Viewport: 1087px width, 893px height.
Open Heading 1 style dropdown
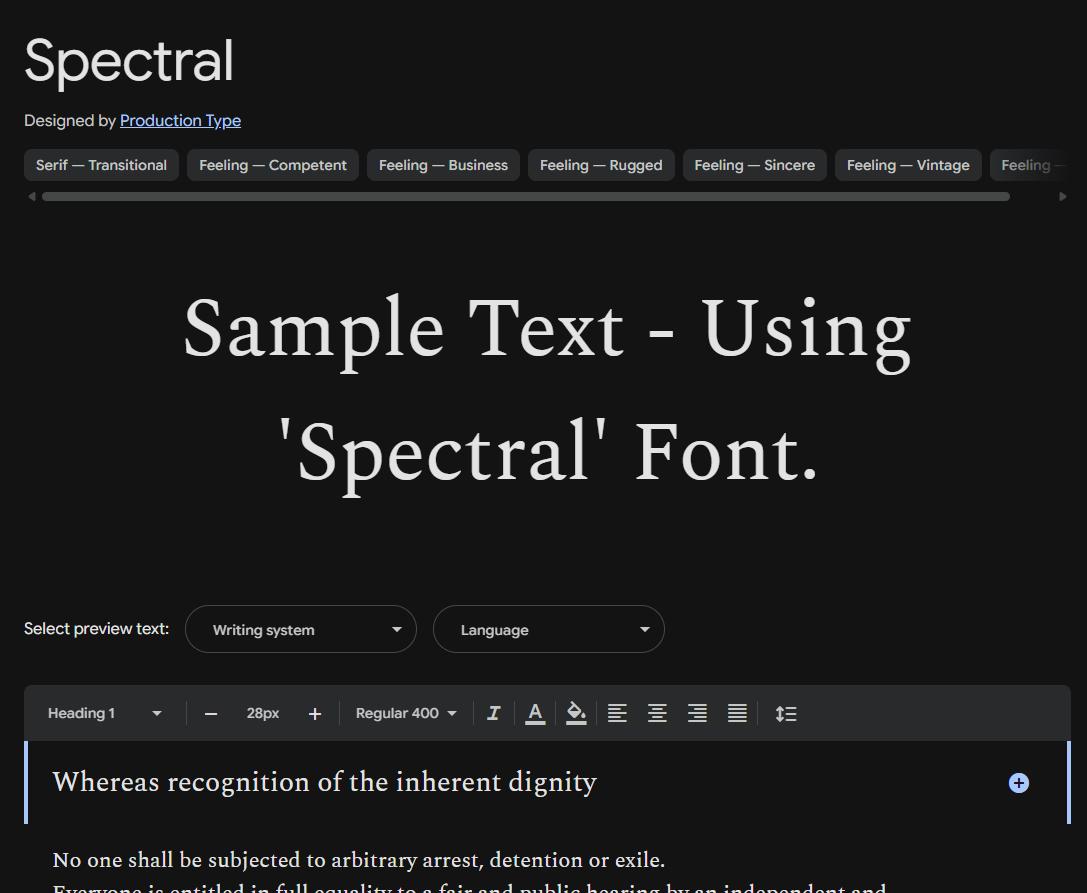pyautogui.click(x=105, y=713)
